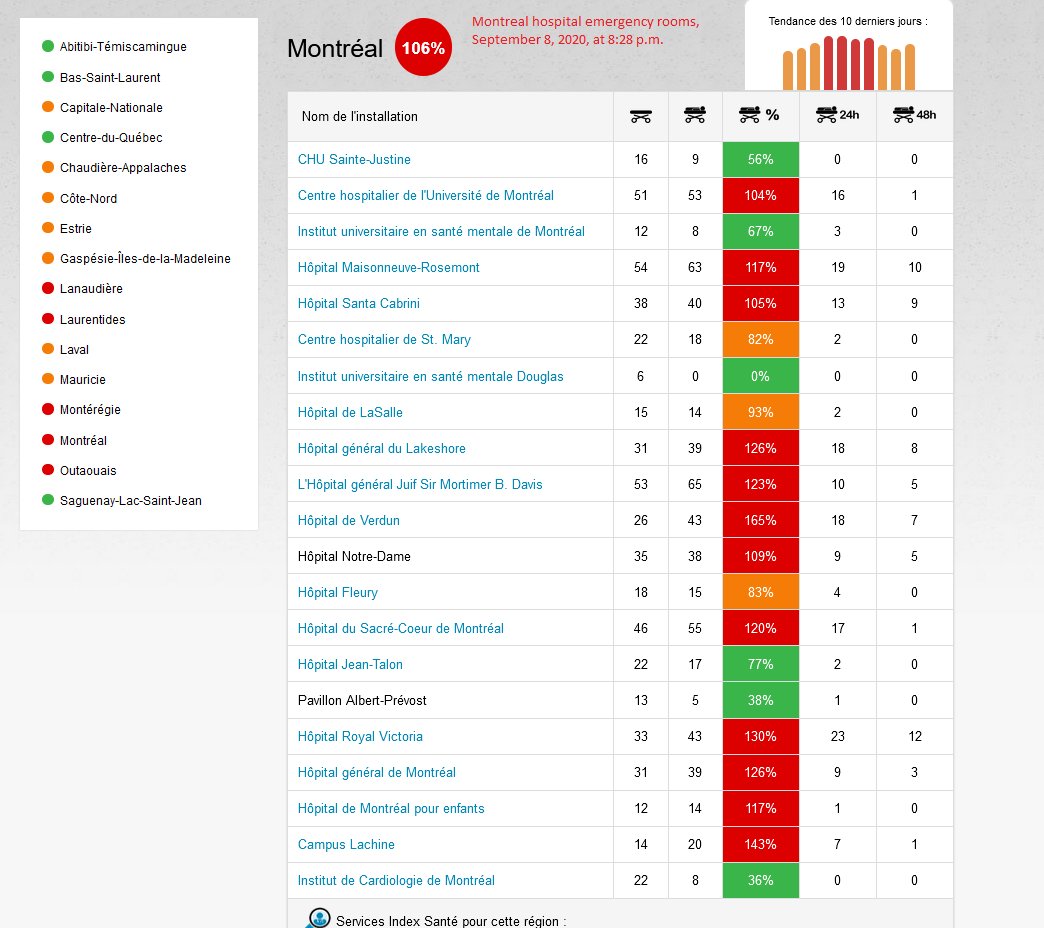Toggle the red indicator for Outaouais
This screenshot has height=928, width=1044.
(x=46, y=470)
